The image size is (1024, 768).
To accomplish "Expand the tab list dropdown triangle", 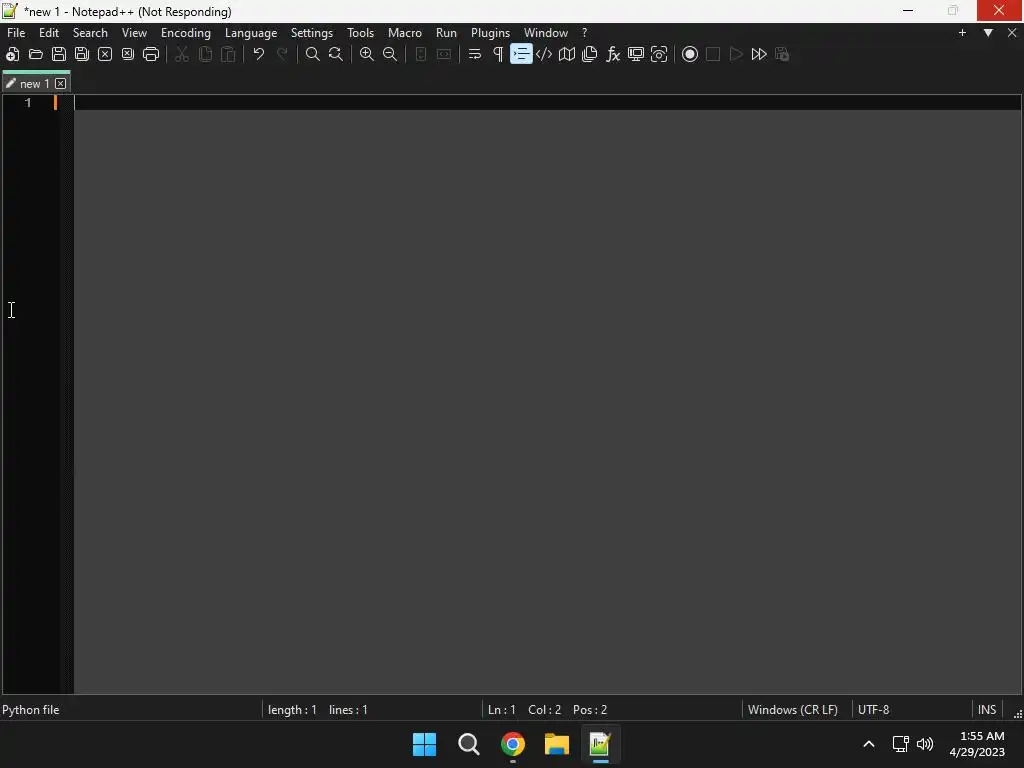I will (988, 33).
